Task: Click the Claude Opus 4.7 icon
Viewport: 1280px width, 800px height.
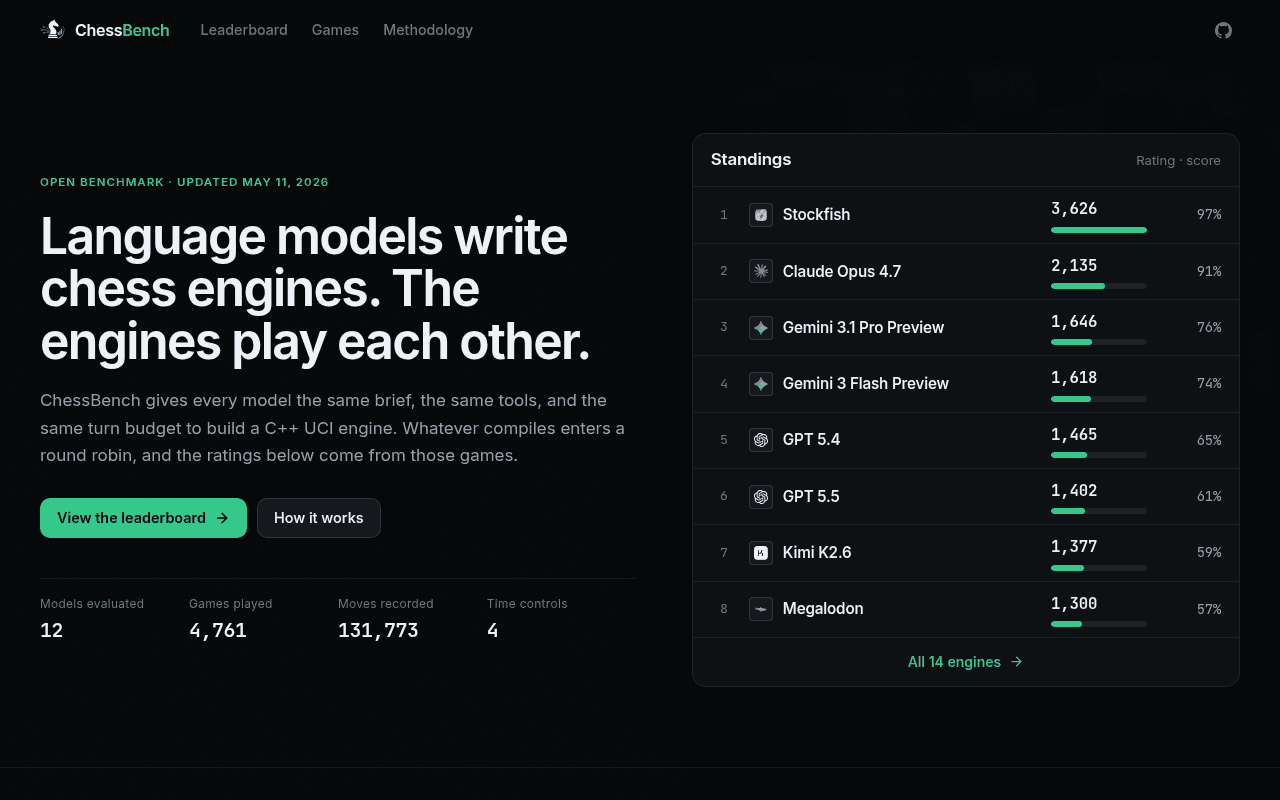Action: [761, 271]
